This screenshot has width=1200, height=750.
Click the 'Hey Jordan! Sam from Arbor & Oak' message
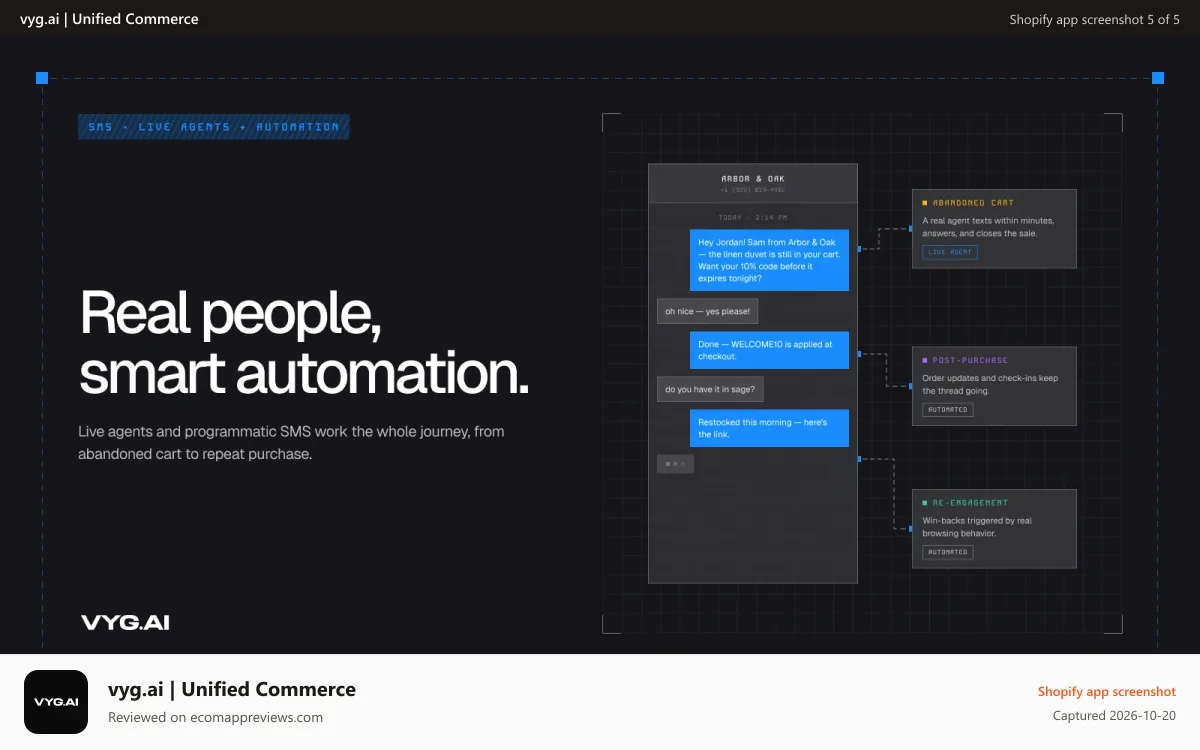tap(769, 260)
